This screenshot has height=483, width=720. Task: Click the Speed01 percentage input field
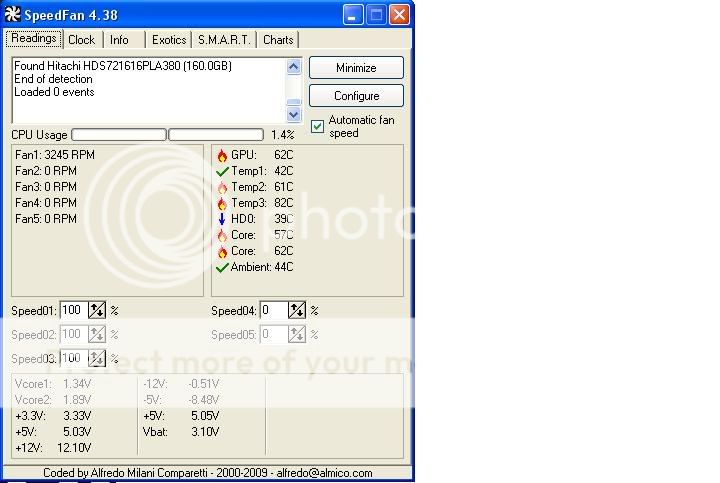(x=74, y=311)
